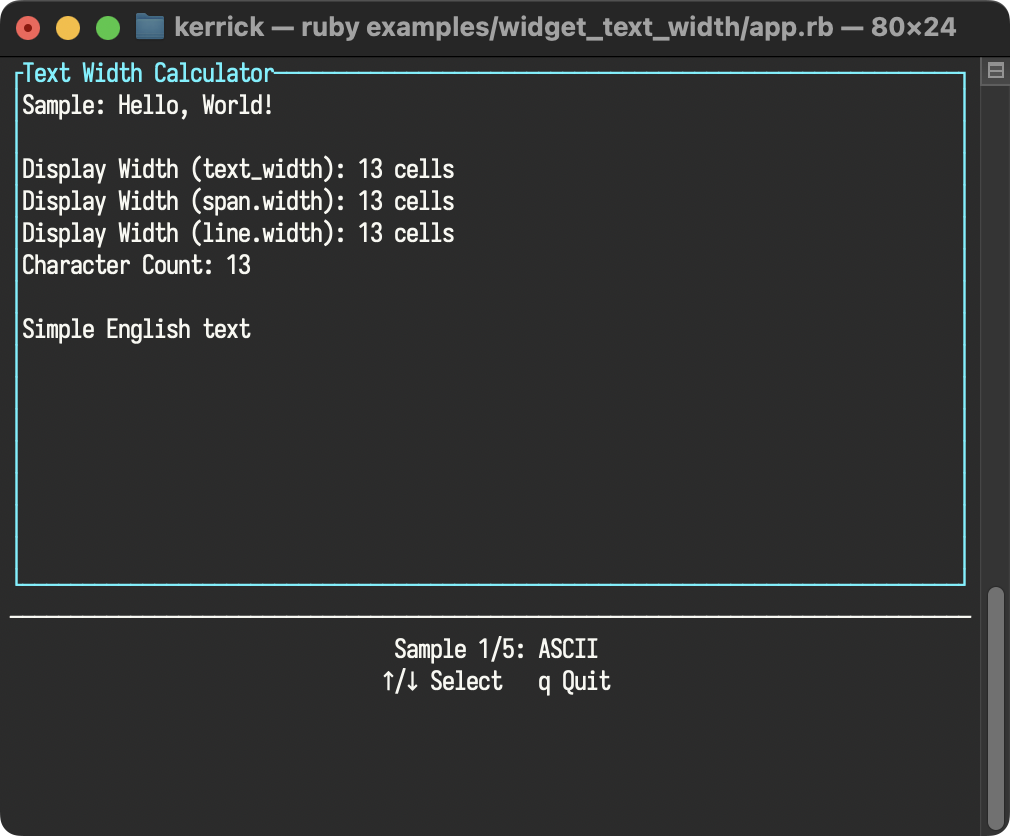Click the 'Simple English text' description

[x=136, y=329]
